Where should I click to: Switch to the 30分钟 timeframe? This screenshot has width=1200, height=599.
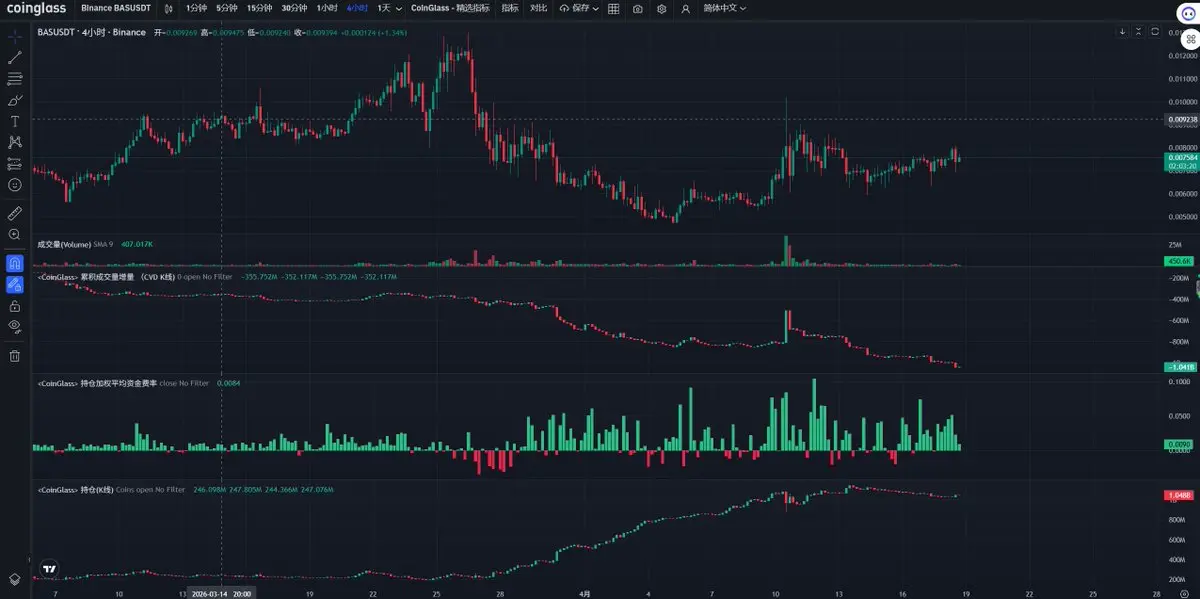(294, 8)
